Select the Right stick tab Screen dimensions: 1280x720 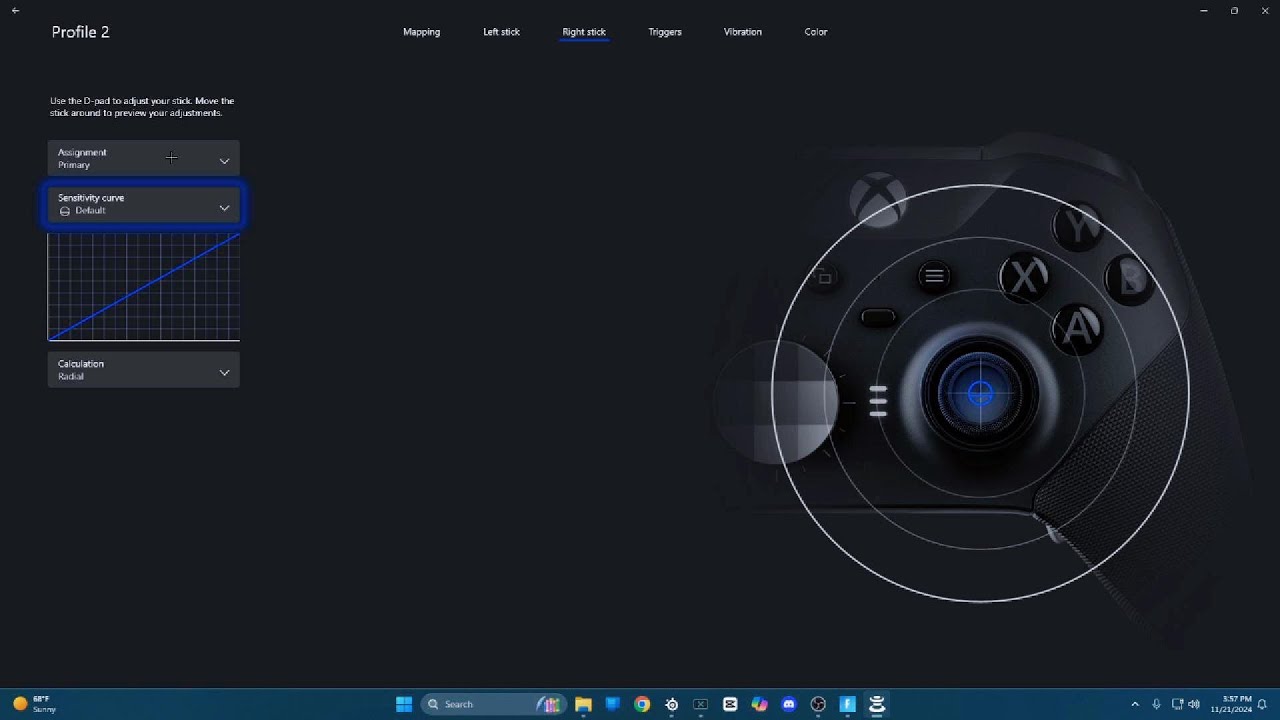coord(584,32)
